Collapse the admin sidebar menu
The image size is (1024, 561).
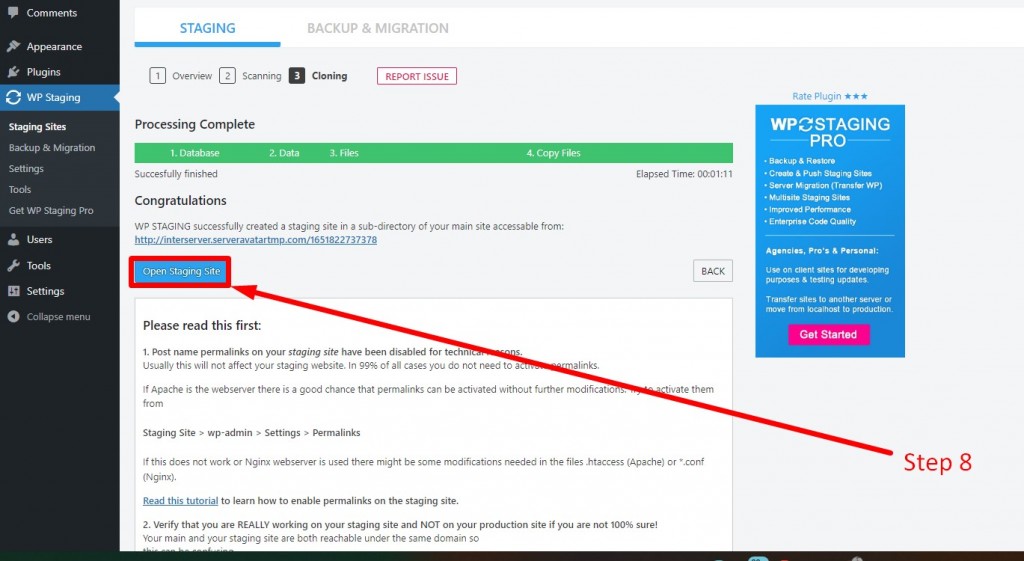[x=59, y=316]
